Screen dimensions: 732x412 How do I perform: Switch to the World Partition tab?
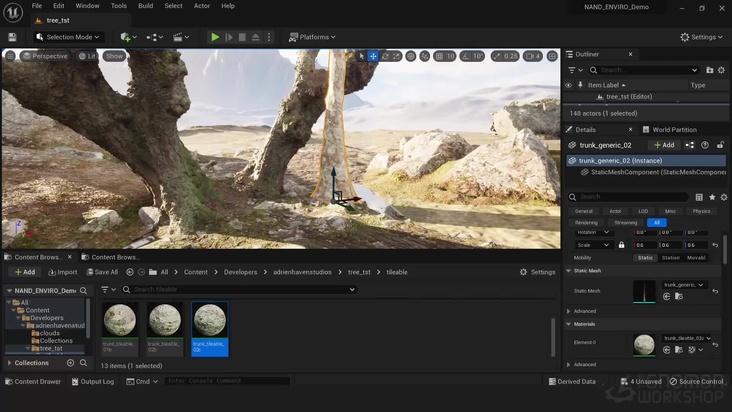673,129
